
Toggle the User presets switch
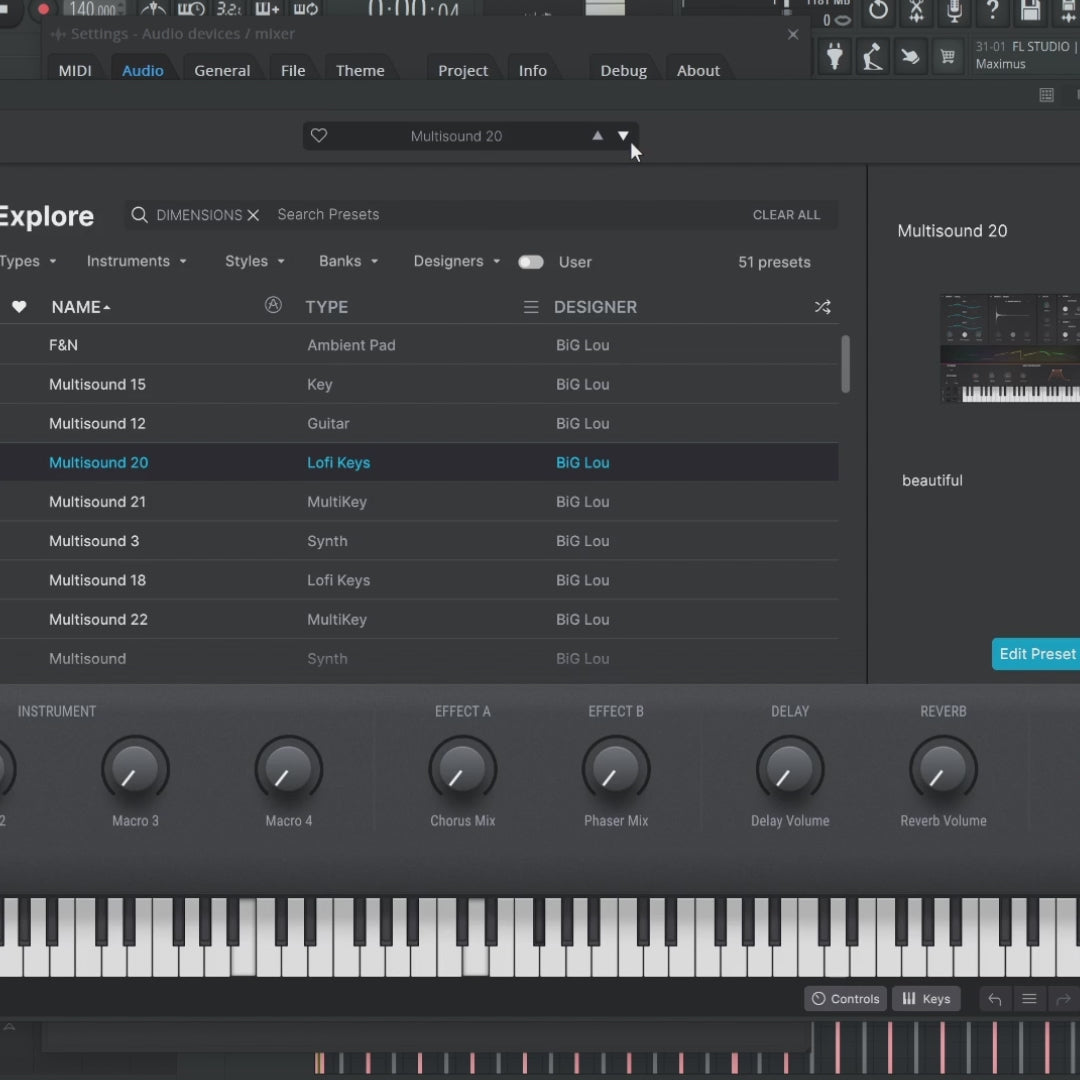531,262
